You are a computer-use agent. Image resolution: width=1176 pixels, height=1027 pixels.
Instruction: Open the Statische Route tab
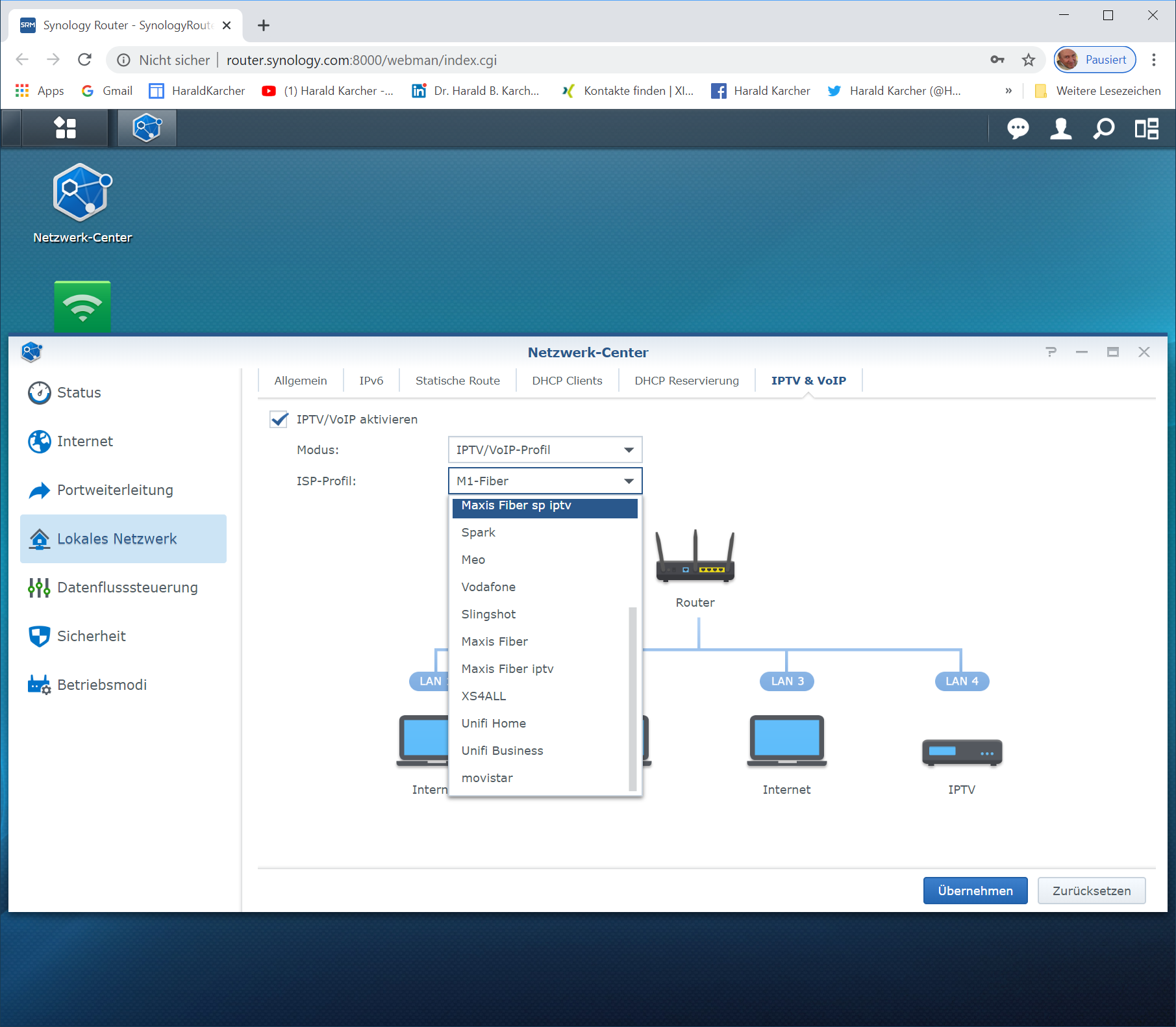457,381
